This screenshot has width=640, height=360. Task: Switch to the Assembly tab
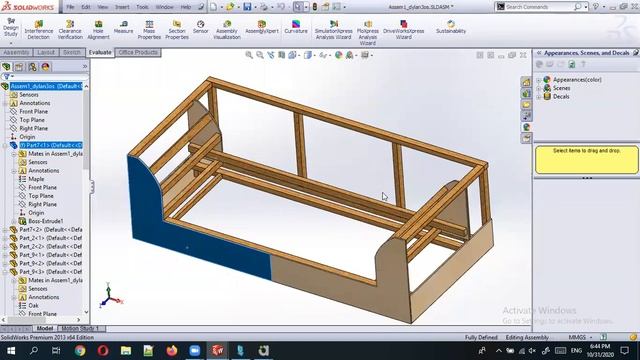[16, 53]
